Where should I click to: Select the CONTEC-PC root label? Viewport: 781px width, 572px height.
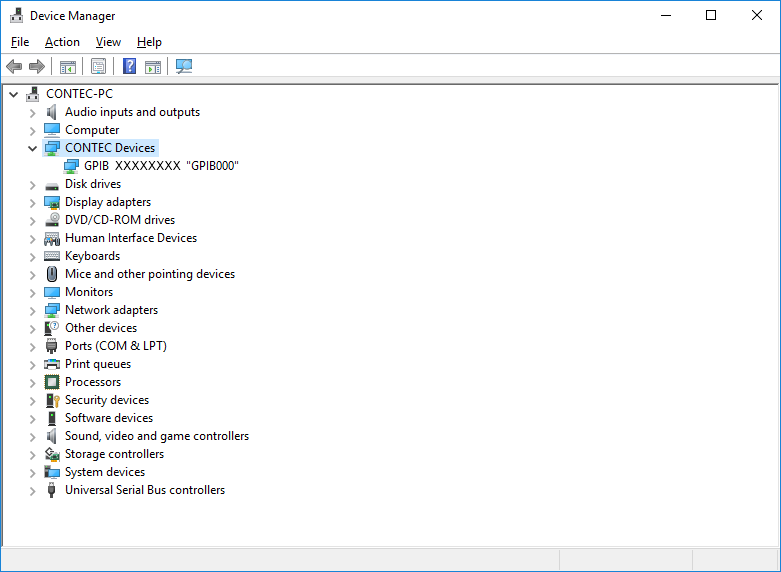[x=80, y=94]
